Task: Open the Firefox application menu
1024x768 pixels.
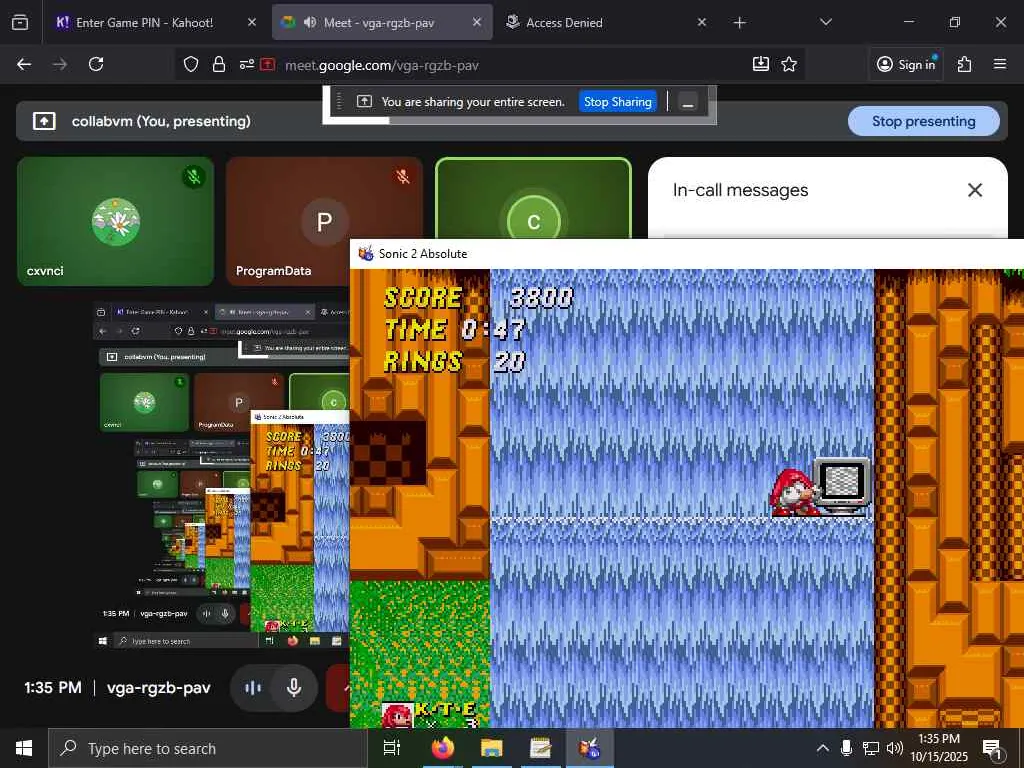Action: (999, 64)
